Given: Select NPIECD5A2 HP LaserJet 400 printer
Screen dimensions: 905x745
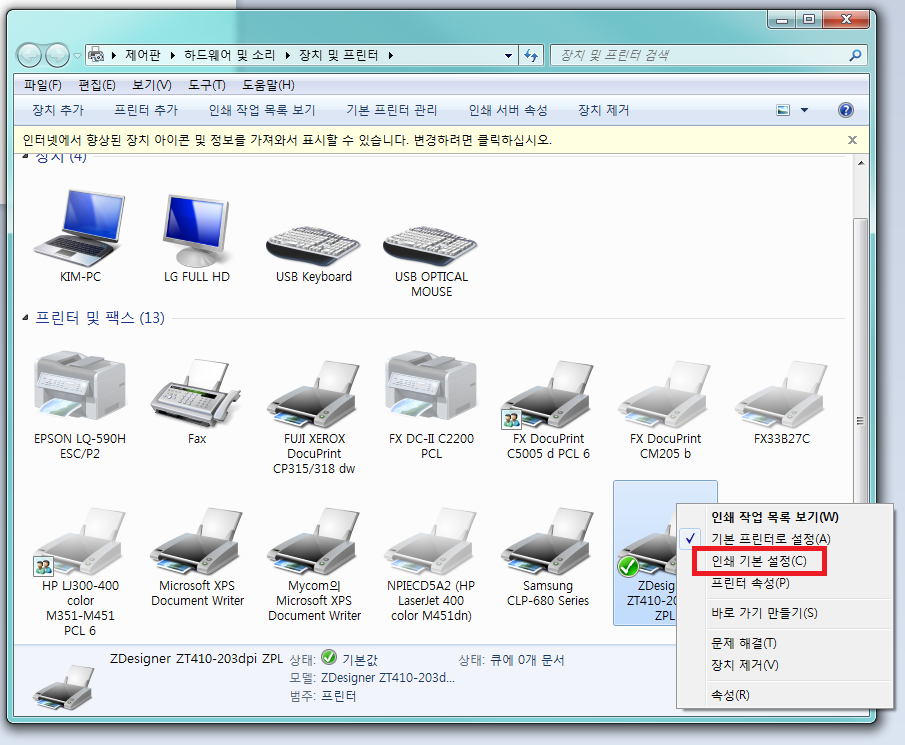Looking at the screenshot, I should tap(431, 541).
